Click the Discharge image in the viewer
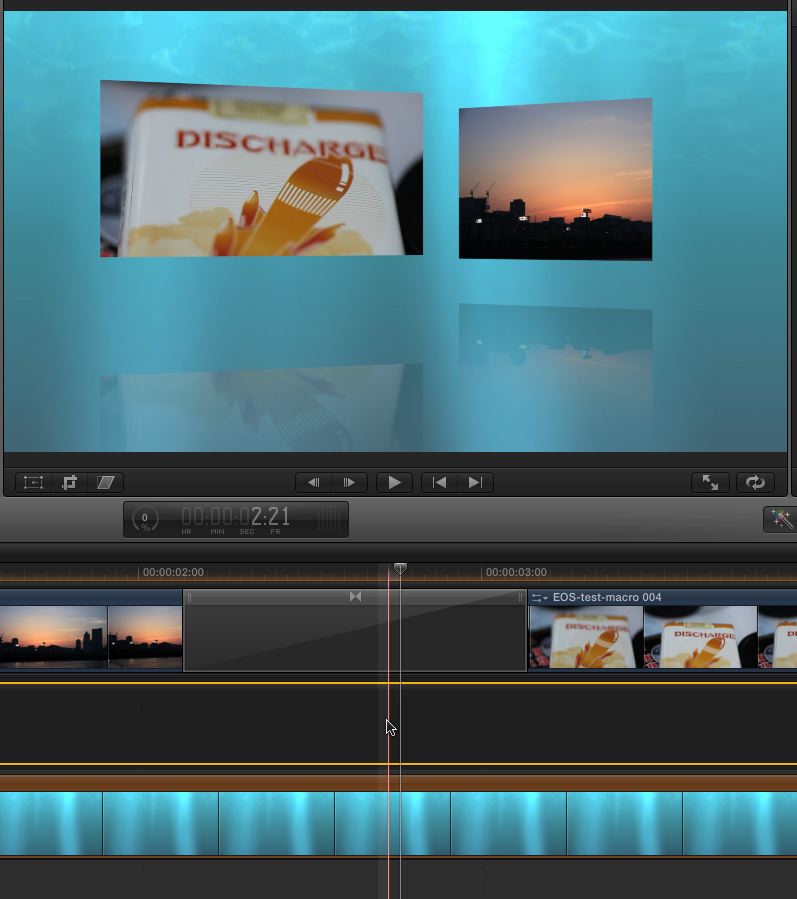 [x=261, y=169]
